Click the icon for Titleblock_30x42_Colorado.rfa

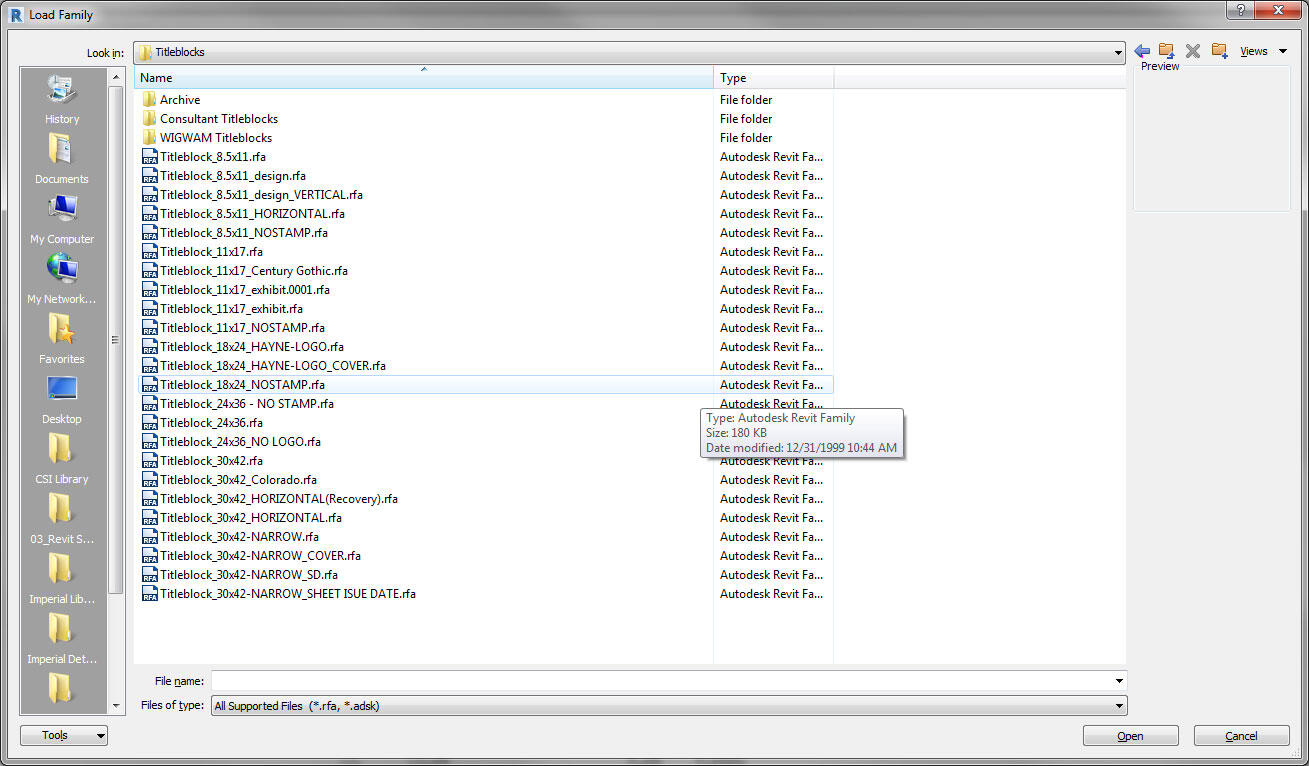(150, 480)
